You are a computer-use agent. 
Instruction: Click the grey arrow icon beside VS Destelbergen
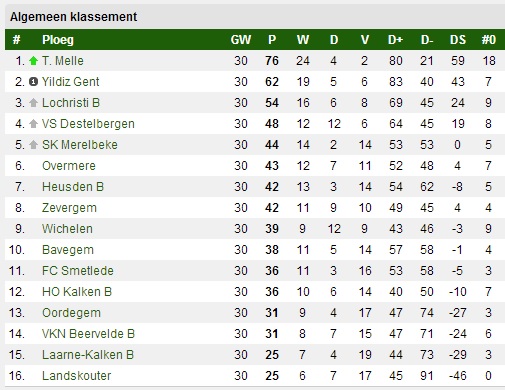pos(33,124)
